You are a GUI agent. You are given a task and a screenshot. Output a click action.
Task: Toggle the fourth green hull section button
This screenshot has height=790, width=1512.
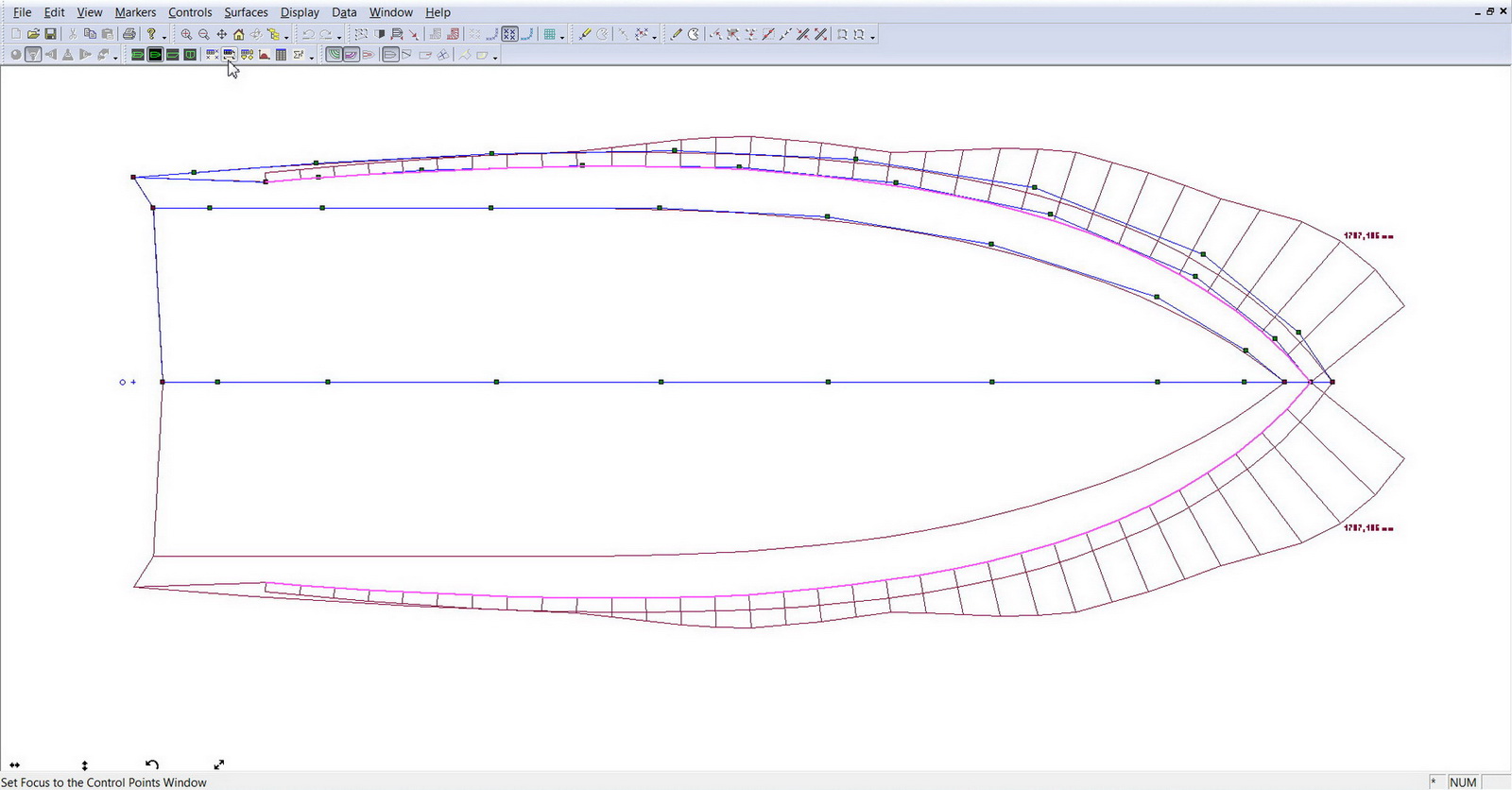point(190,55)
